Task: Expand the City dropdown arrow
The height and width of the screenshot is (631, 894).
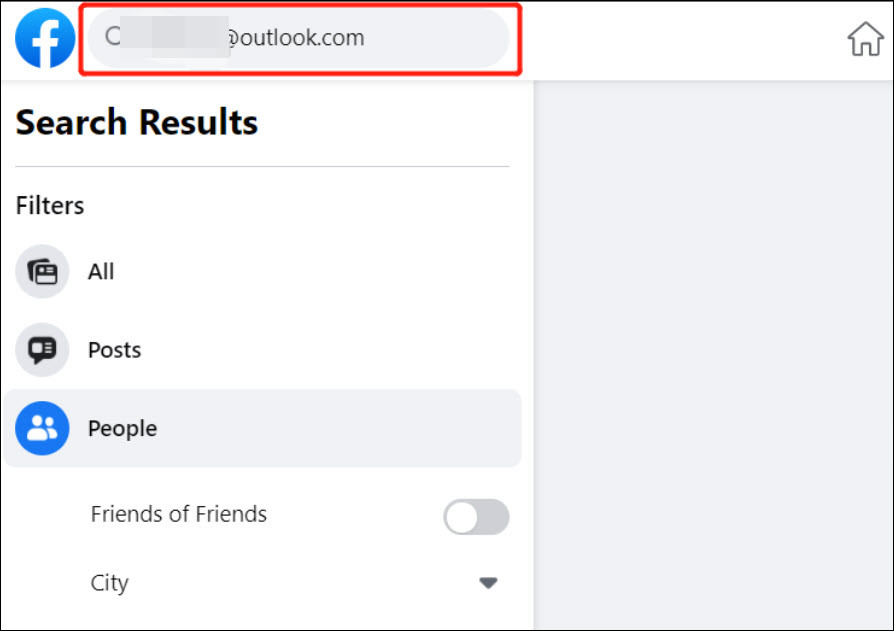Action: click(x=488, y=583)
